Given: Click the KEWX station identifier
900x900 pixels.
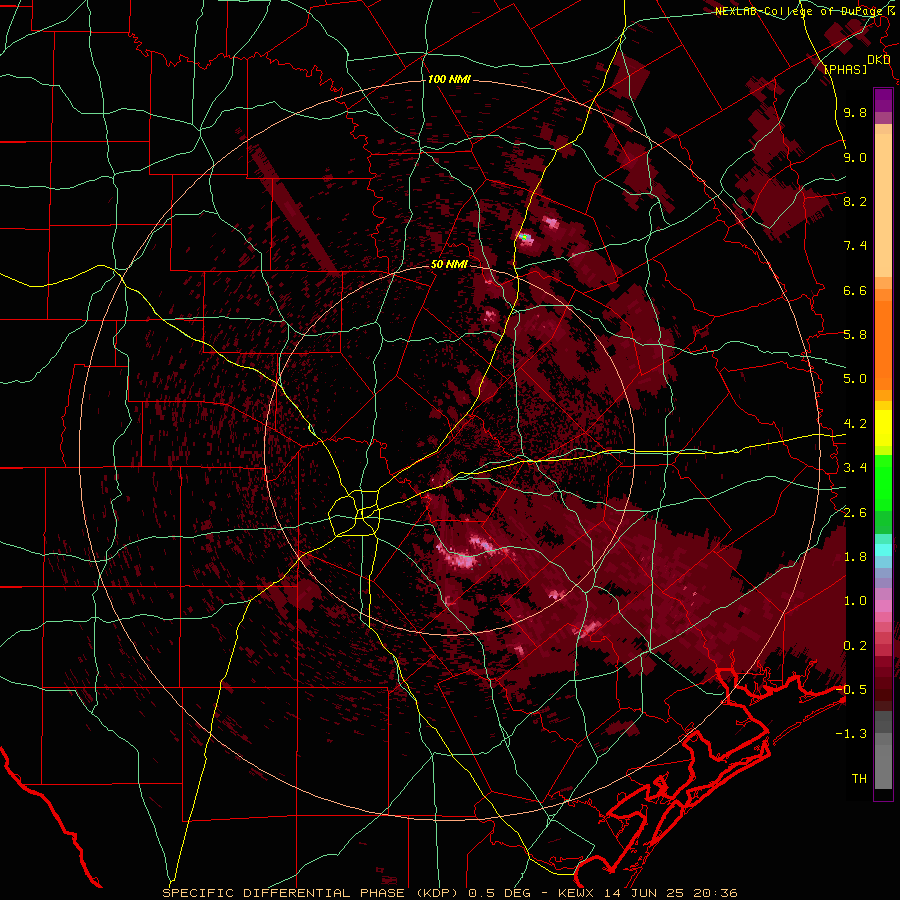Looking at the screenshot, I should pyautogui.click(x=577, y=893).
